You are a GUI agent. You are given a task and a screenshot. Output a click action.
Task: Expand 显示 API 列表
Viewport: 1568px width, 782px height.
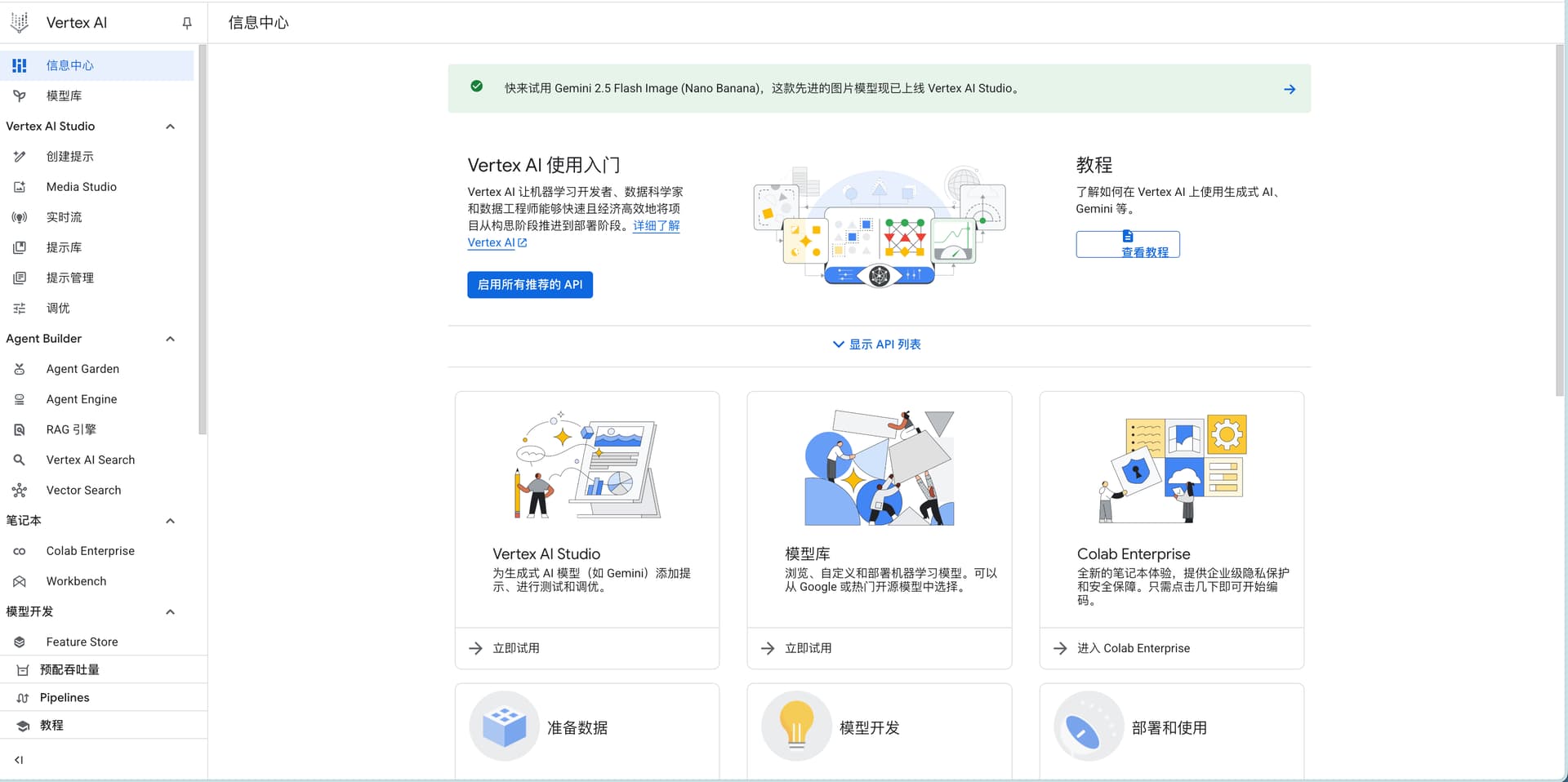877,344
